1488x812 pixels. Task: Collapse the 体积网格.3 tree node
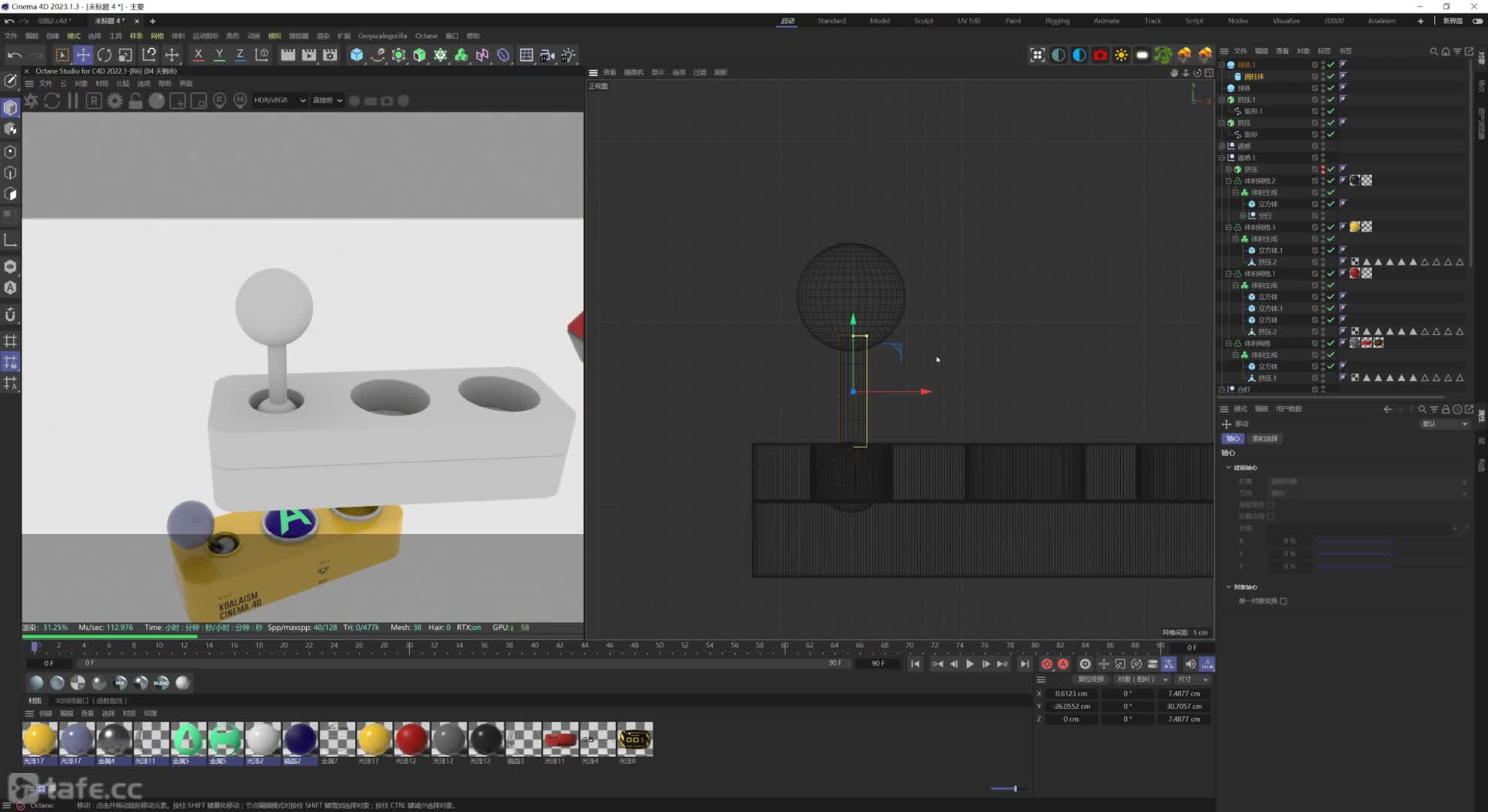point(1228,227)
